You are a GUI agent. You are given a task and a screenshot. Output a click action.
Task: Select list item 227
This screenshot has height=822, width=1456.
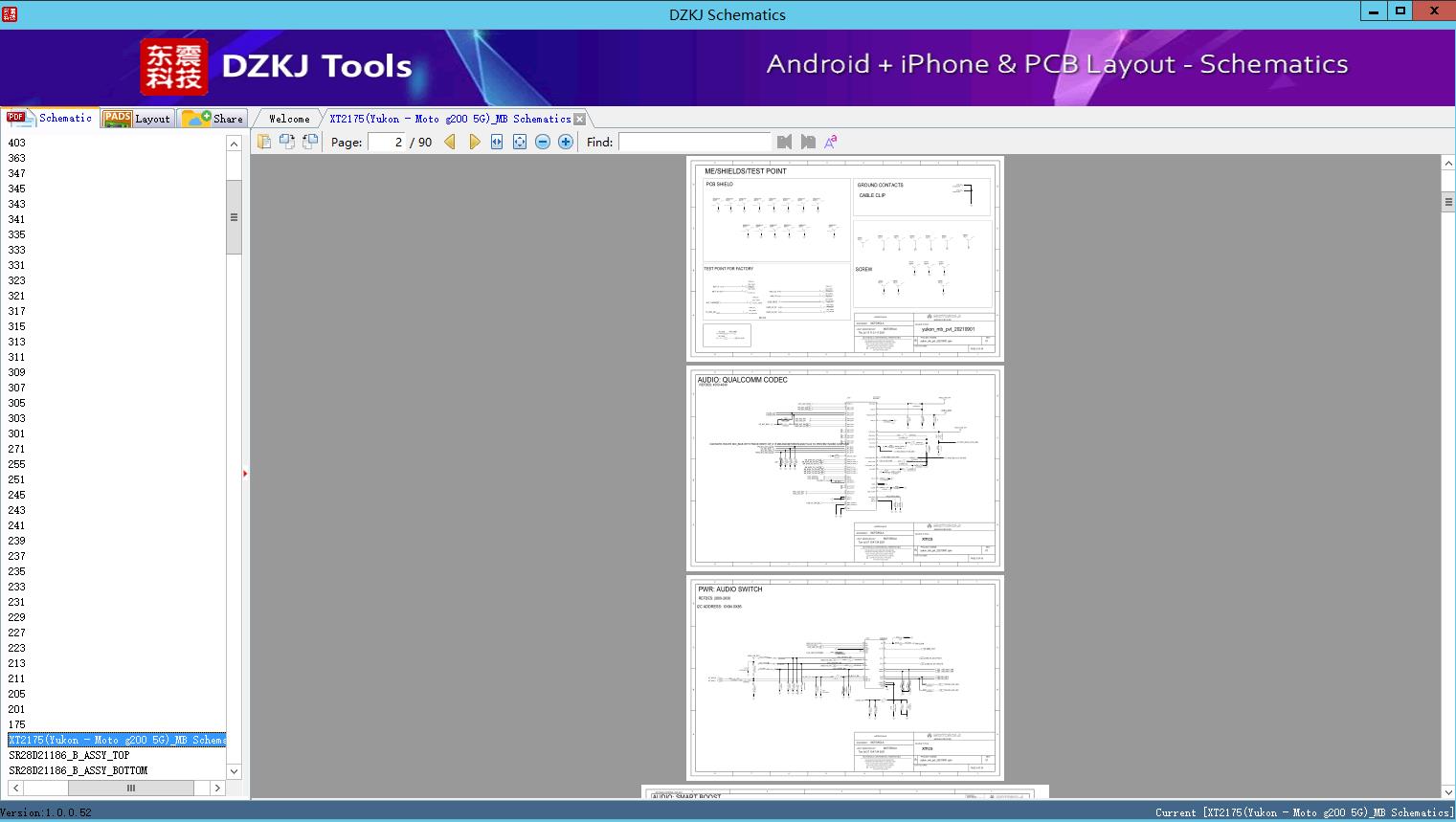(17, 633)
